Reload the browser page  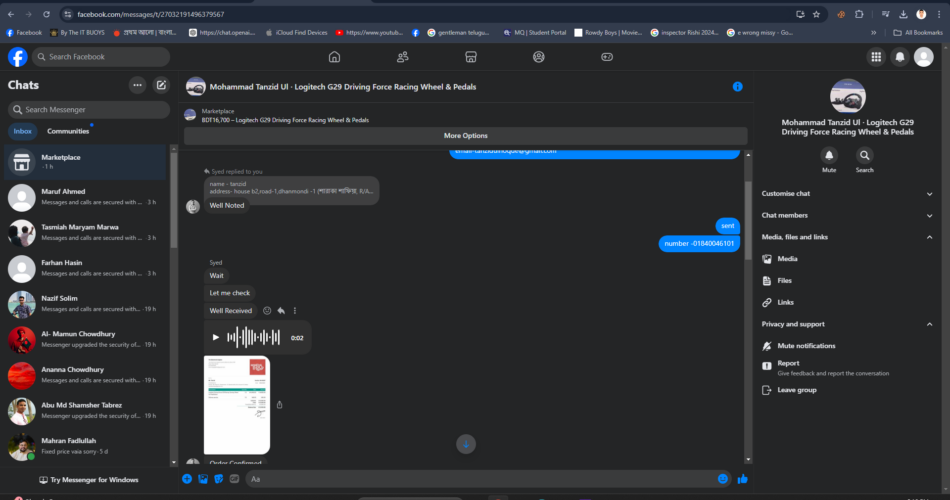[47, 14]
